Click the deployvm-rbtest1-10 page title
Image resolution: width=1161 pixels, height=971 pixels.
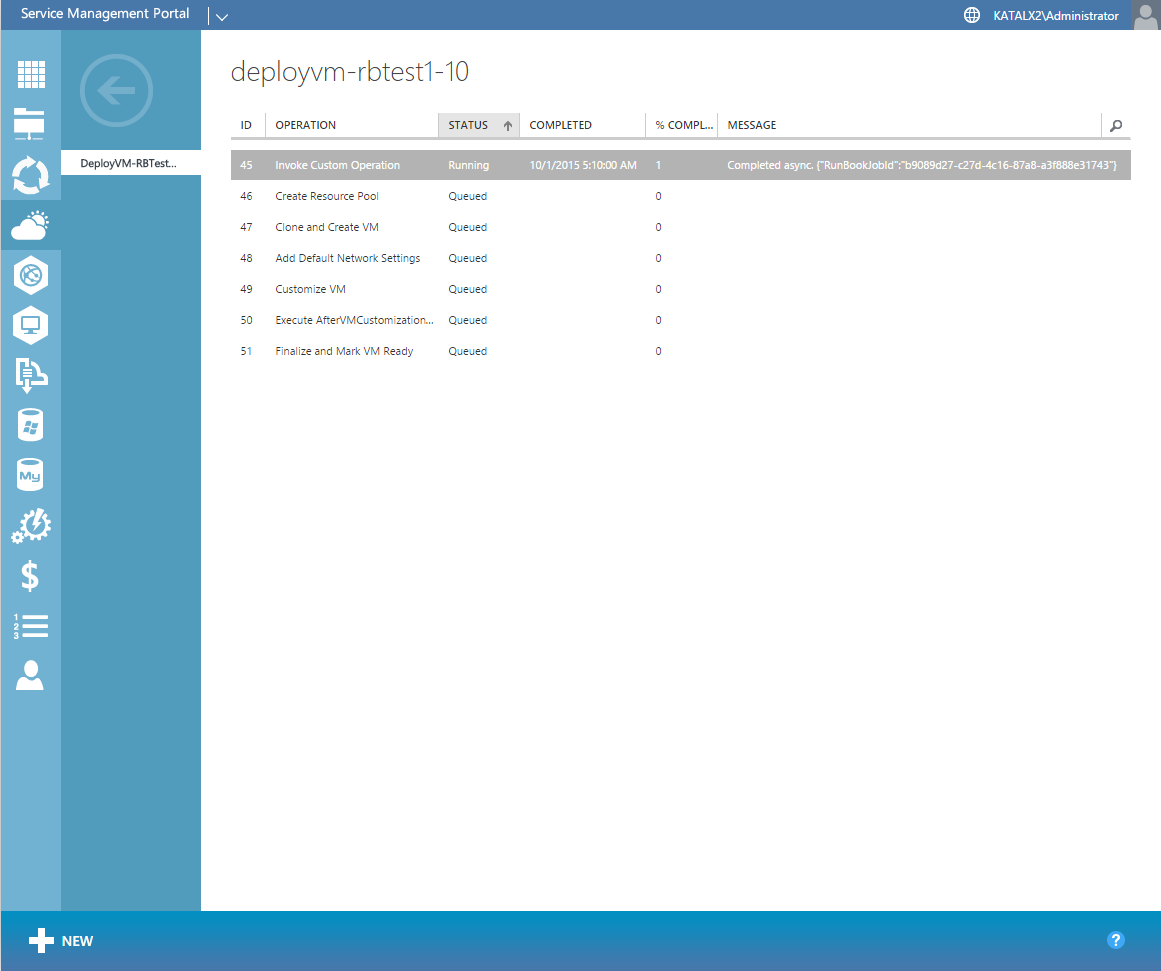349,72
